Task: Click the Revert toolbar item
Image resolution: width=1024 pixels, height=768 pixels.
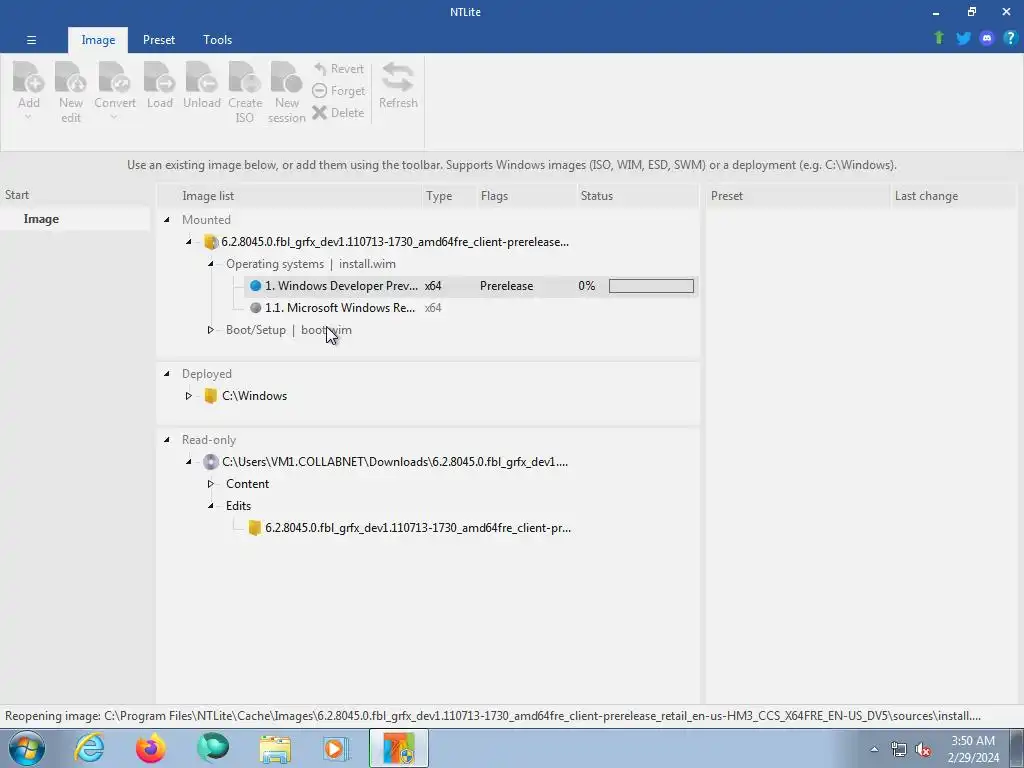Action: coord(338,69)
